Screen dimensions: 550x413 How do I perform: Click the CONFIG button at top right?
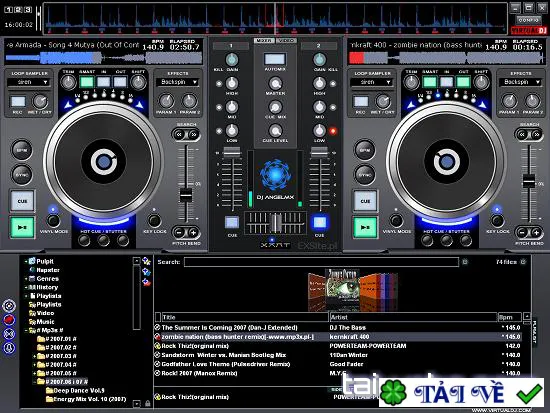coord(528,20)
